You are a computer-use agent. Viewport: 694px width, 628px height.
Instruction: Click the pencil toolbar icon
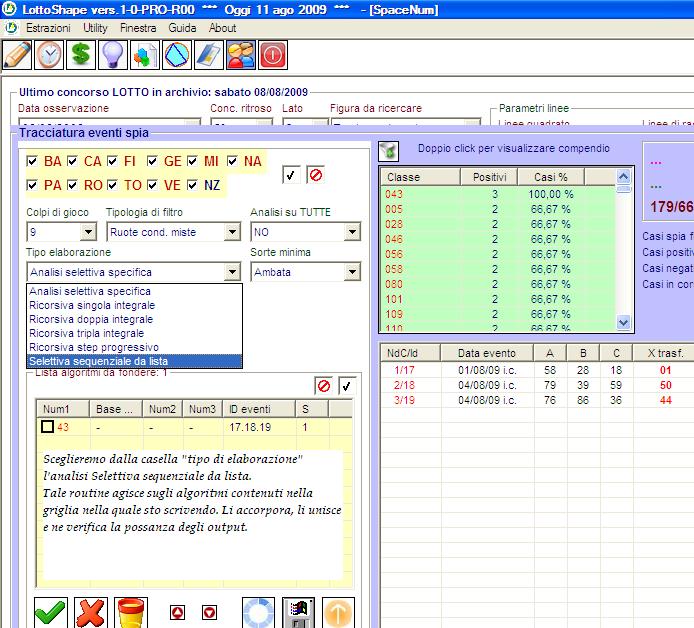[17, 55]
